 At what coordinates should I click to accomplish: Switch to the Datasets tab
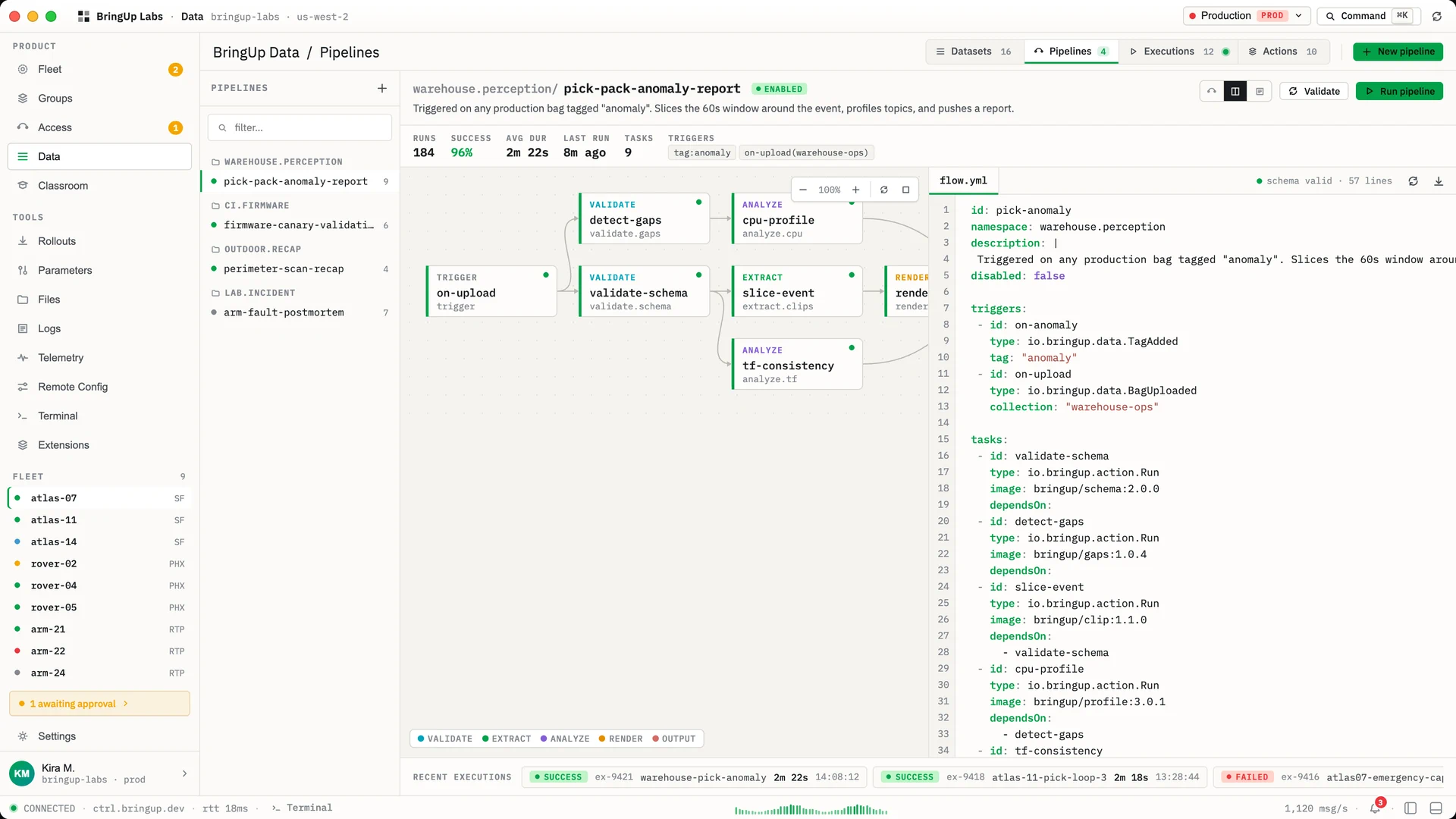pos(974,52)
